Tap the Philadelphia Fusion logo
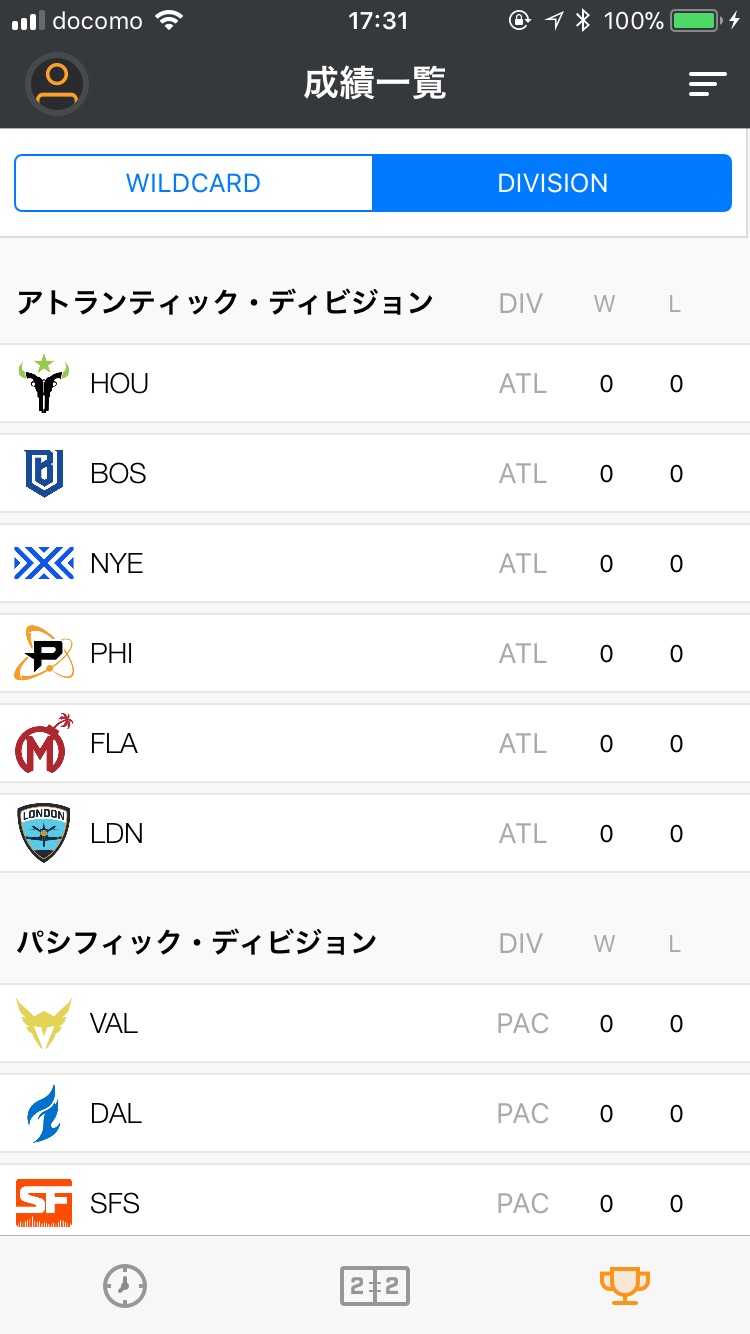Image resolution: width=750 pixels, height=1334 pixels. (44, 653)
